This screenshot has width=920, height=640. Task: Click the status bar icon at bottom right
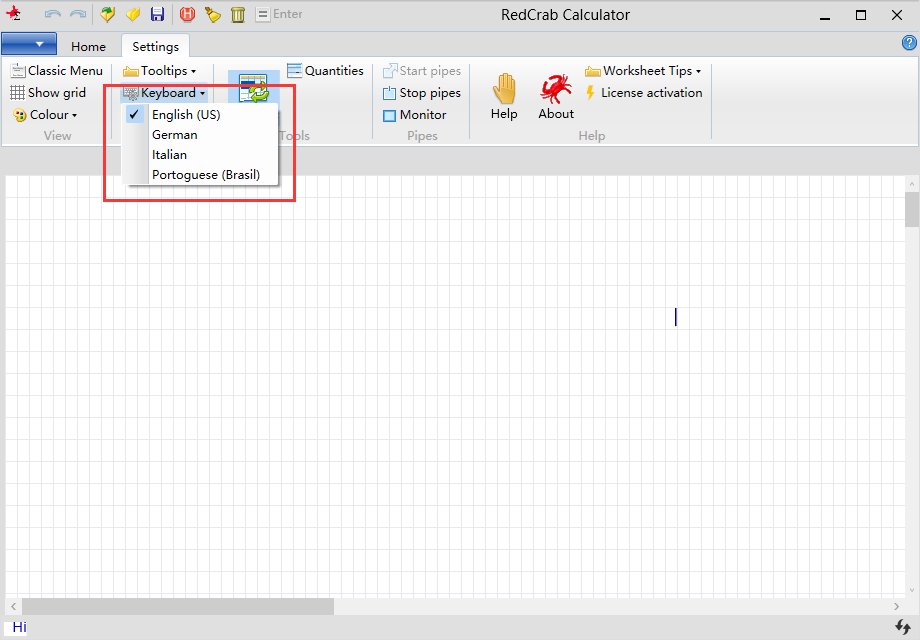[902, 627]
